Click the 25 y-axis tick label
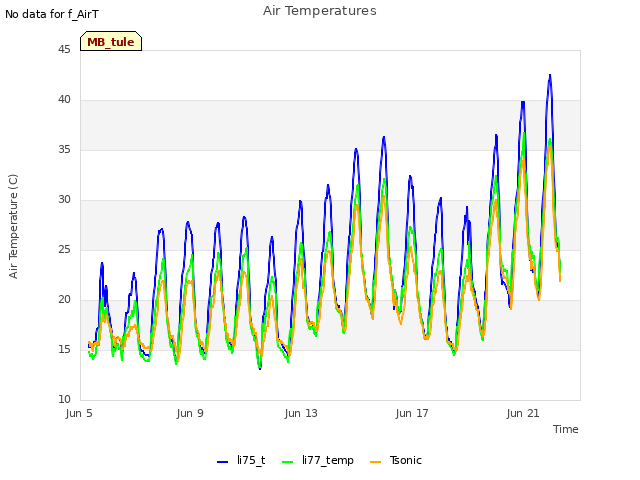The width and height of the screenshot is (640, 480). (x=64, y=249)
